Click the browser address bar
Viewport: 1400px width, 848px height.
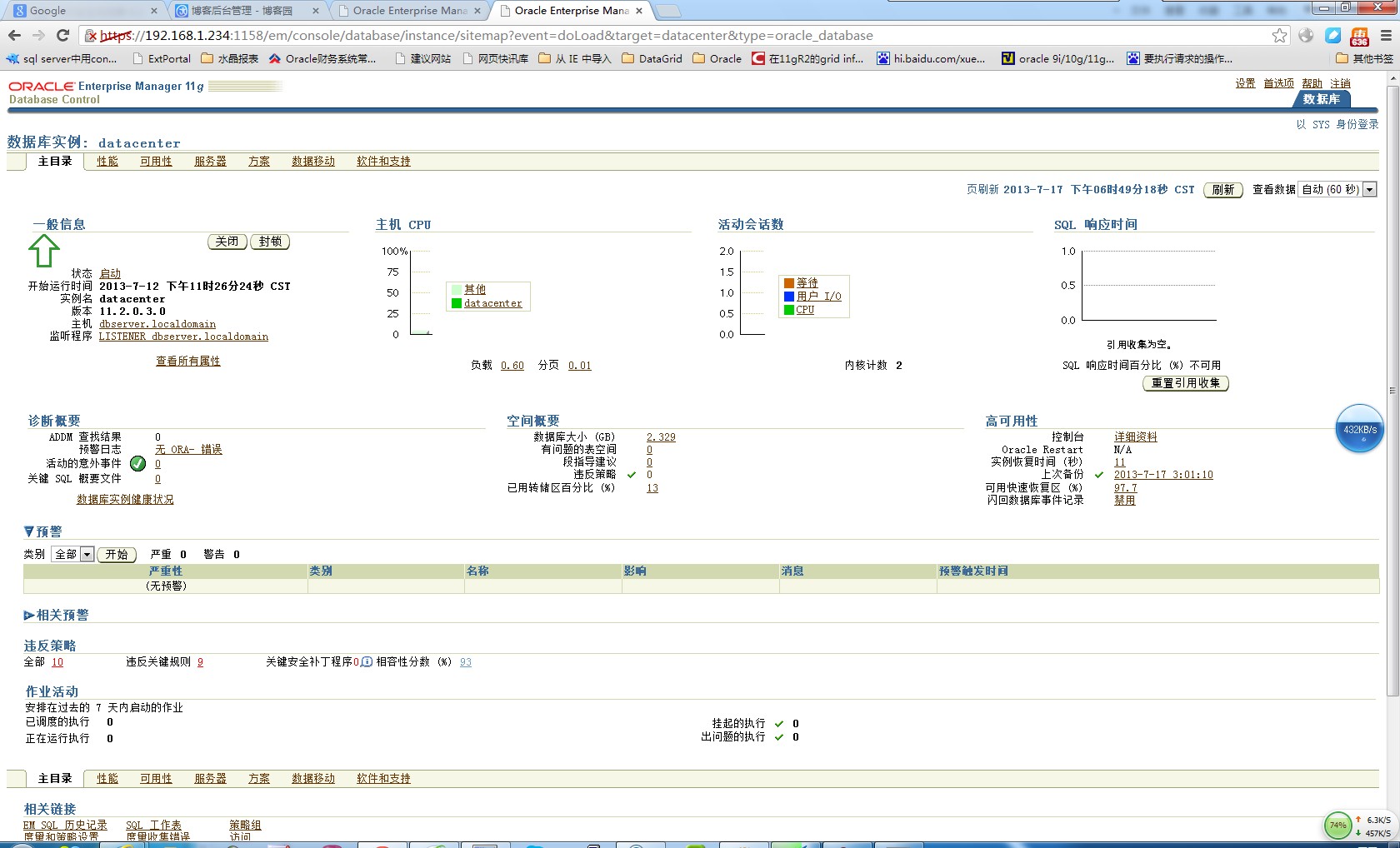pyautogui.click(x=683, y=35)
